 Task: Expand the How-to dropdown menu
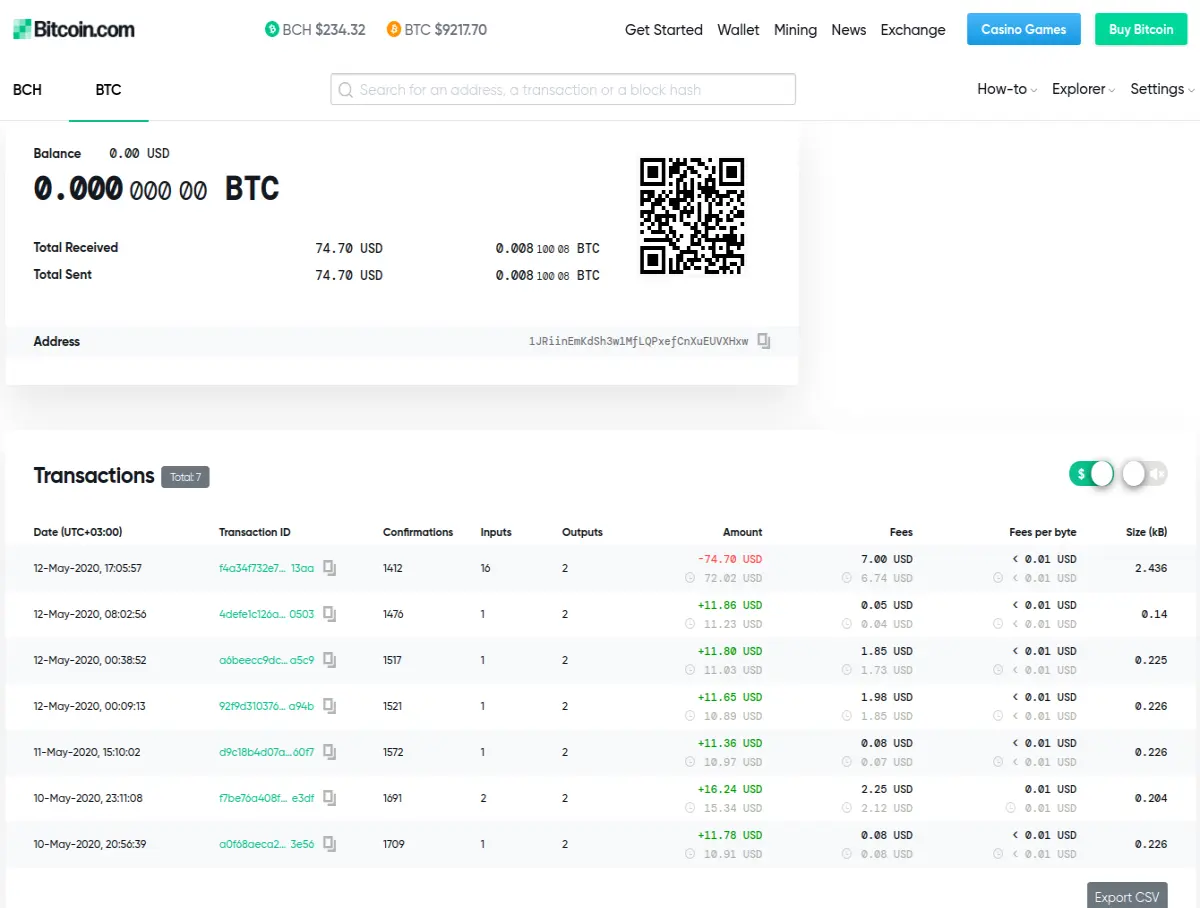coord(1007,89)
